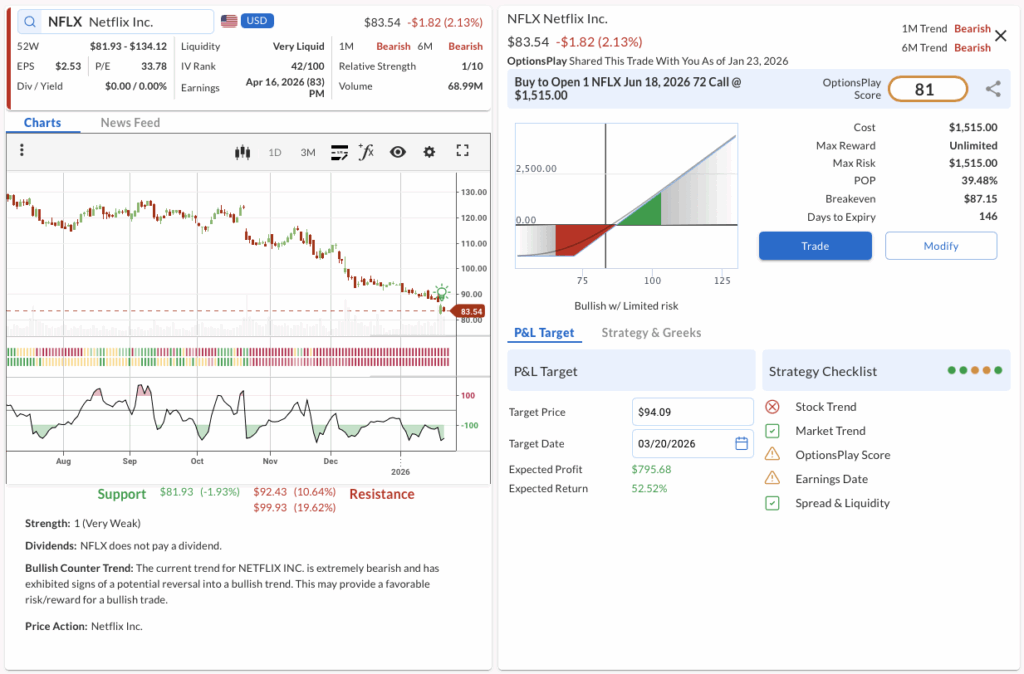The height and width of the screenshot is (674, 1024).
Task: Toggle chart visibility with the eye icon
Action: pyautogui.click(x=398, y=152)
